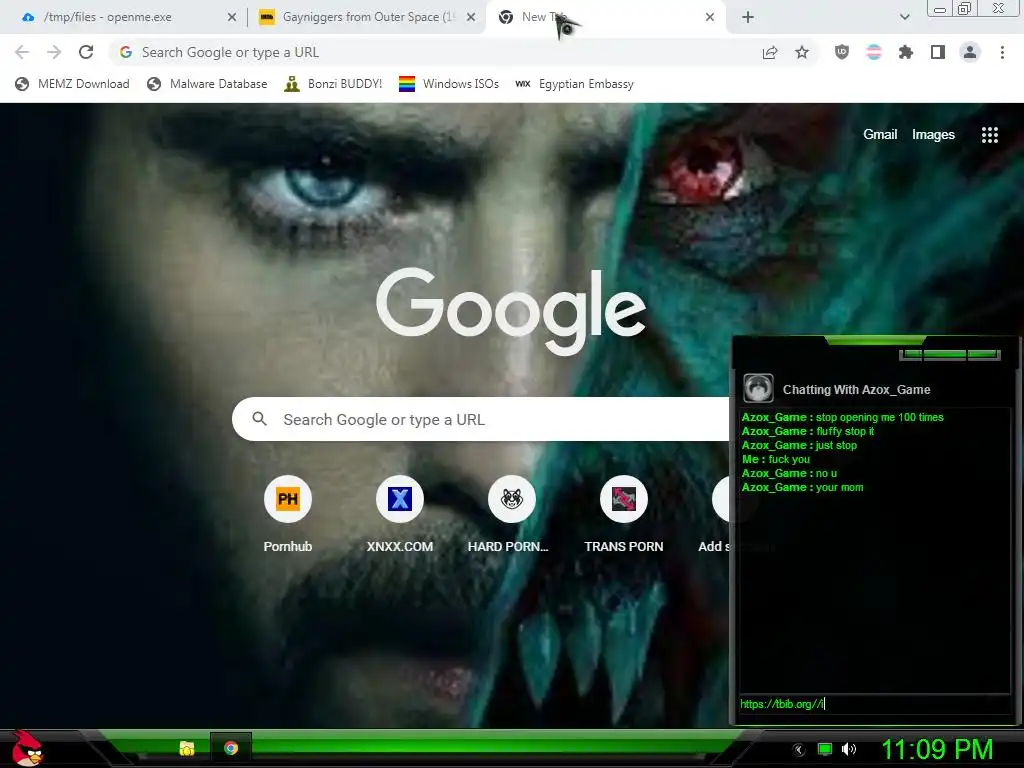Open the MEMZ Download bookmark
The width and height of the screenshot is (1024, 768).
(x=72, y=84)
